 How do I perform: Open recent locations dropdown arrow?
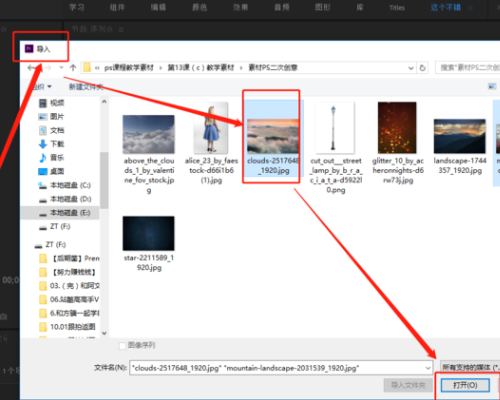61,68
